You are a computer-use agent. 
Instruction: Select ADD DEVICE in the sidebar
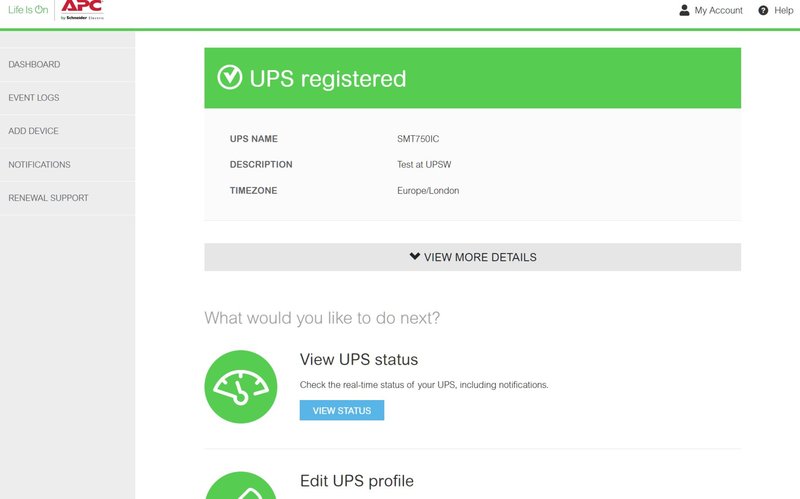coord(67,131)
